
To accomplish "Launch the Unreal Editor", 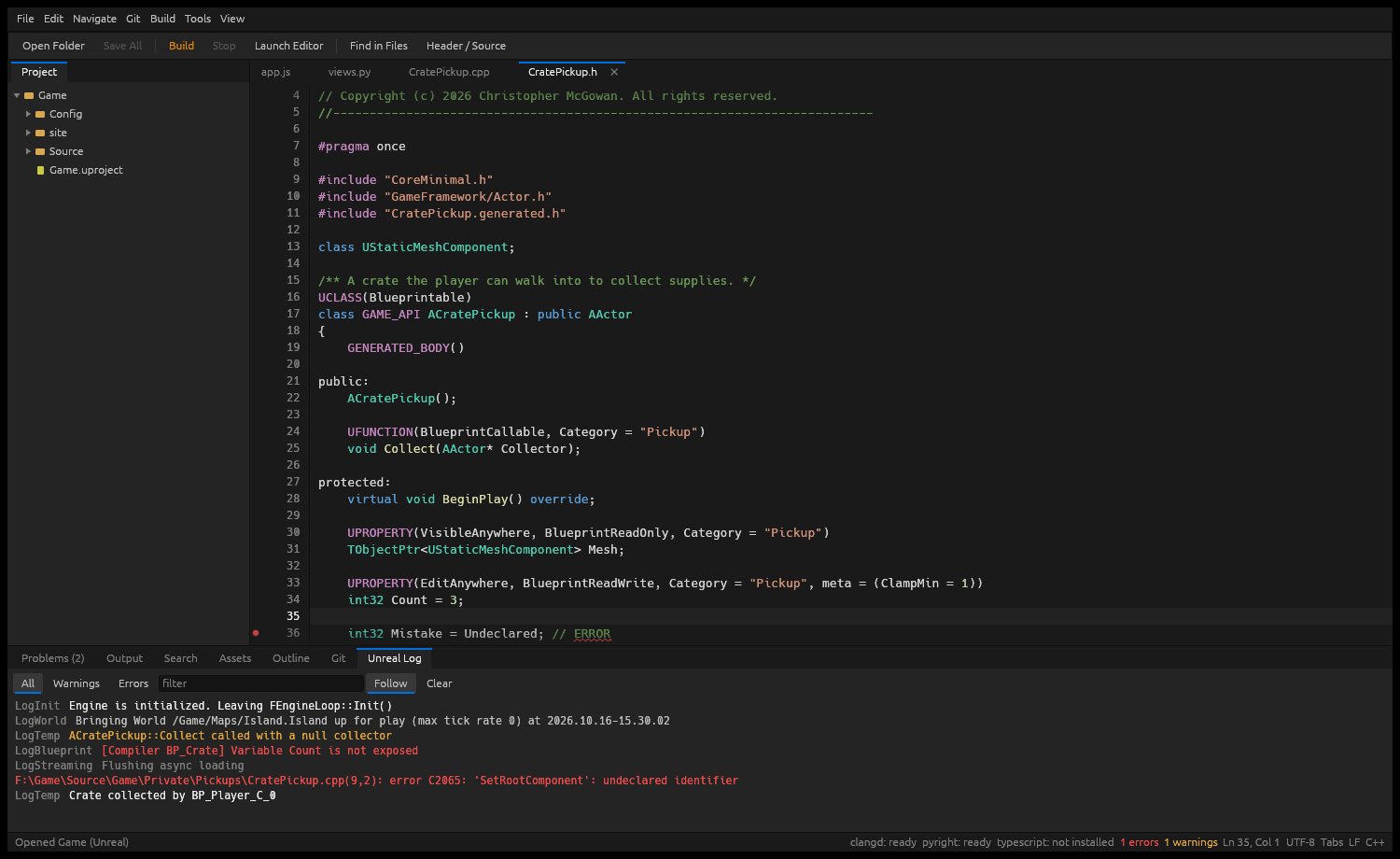I will tap(288, 46).
